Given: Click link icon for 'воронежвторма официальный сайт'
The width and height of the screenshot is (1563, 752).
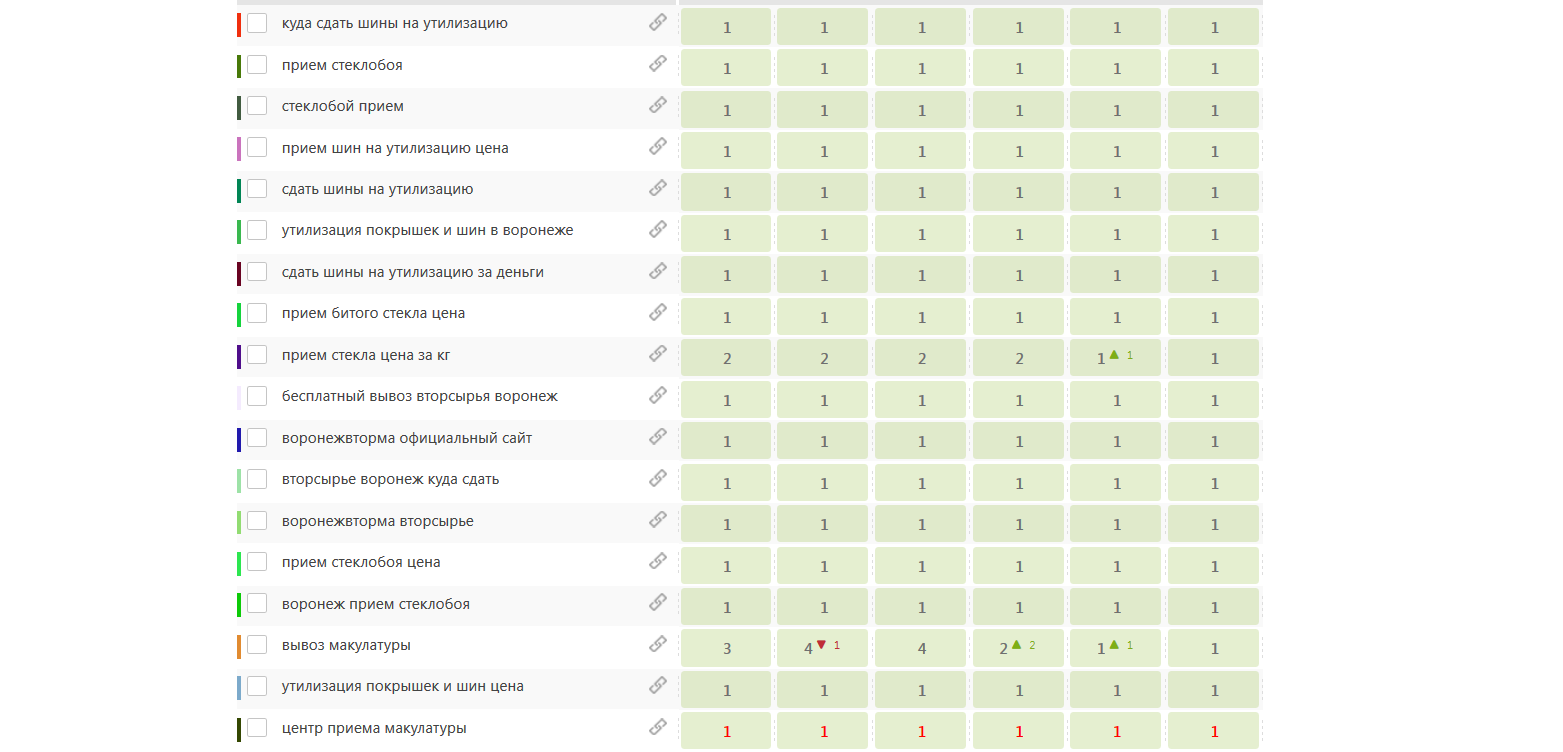Looking at the screenshot, I should tap(657, 437).
